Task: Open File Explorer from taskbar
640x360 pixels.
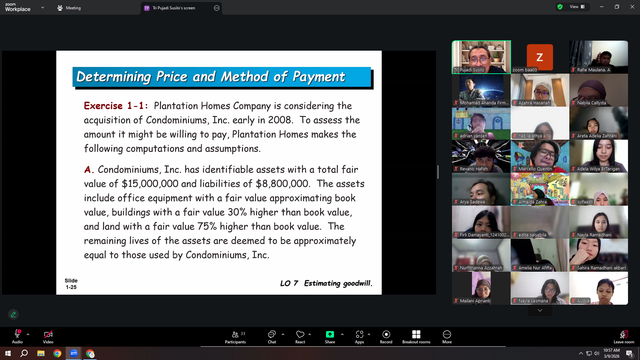Action: [x=41, y=353]
